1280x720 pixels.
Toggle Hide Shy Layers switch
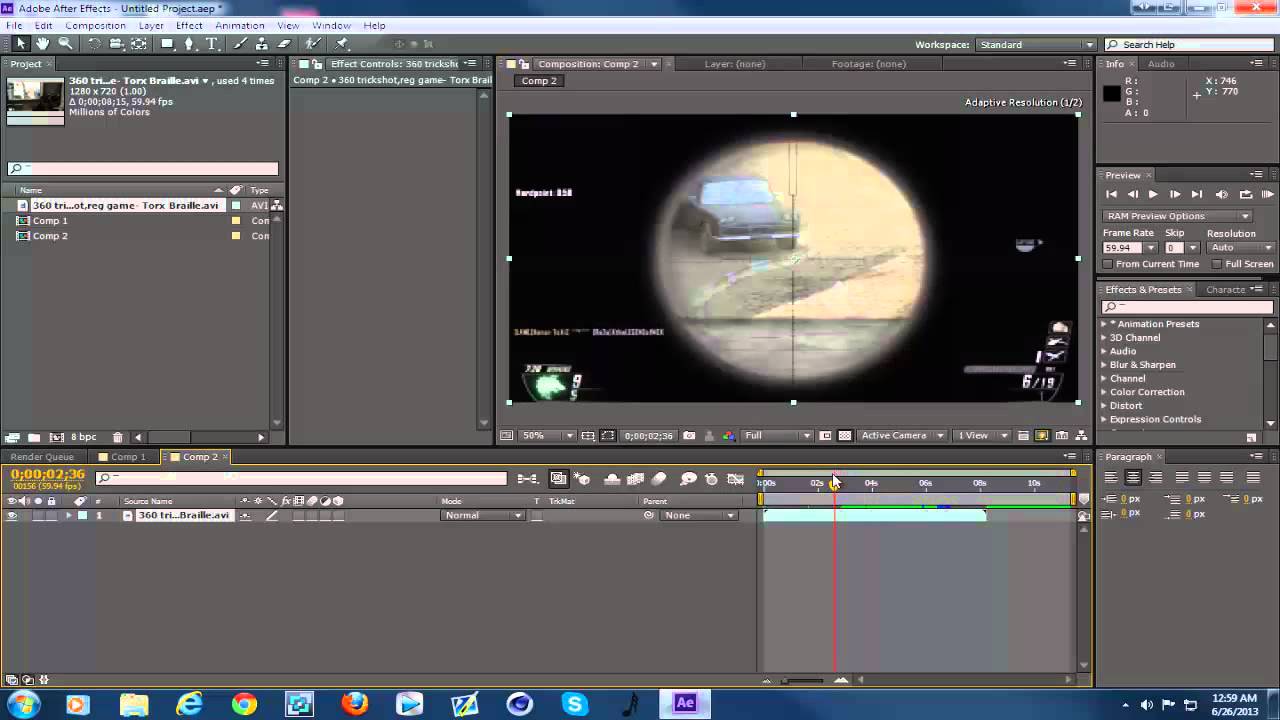[x=611, y=480]
